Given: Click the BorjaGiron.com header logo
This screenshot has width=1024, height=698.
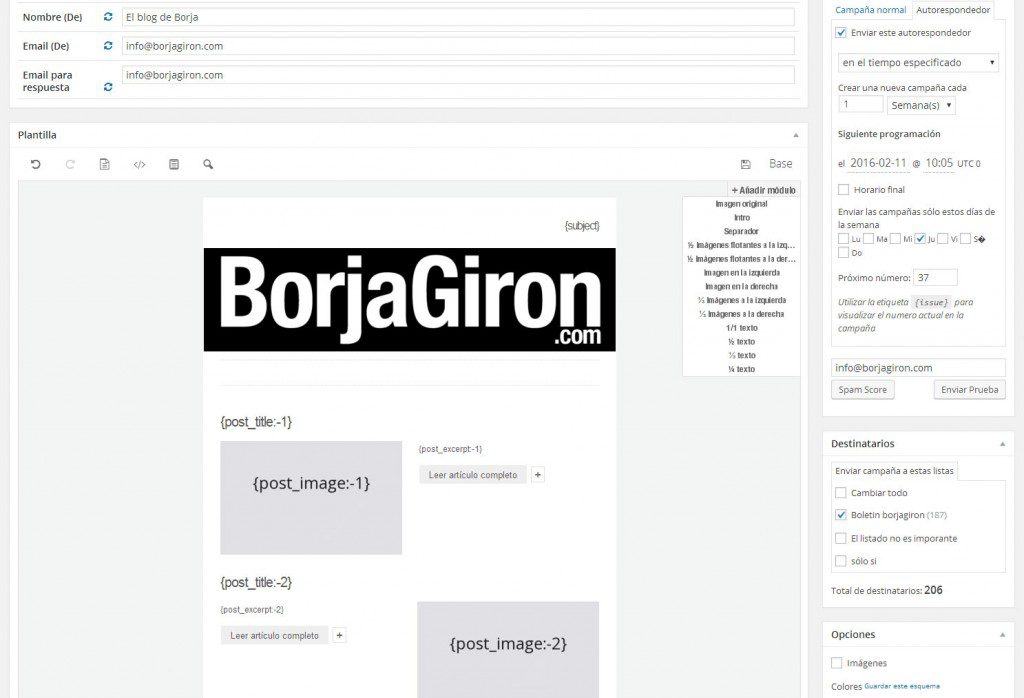Looking at the screenshot, I should coord(409,300).
